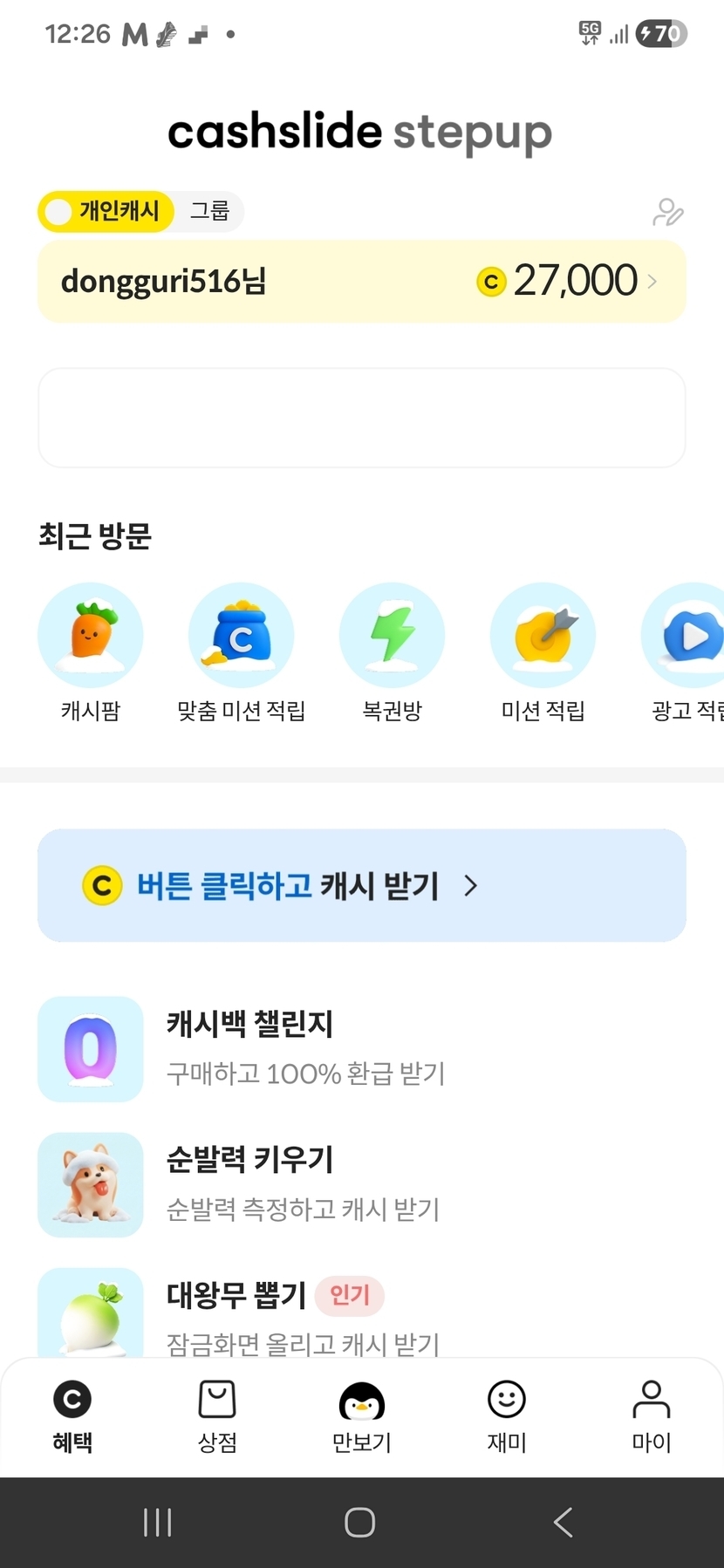Tap the 순발력 키우기 dog icon
The width and height of the screenshot is (724, 1568).
click(91, 1184)
